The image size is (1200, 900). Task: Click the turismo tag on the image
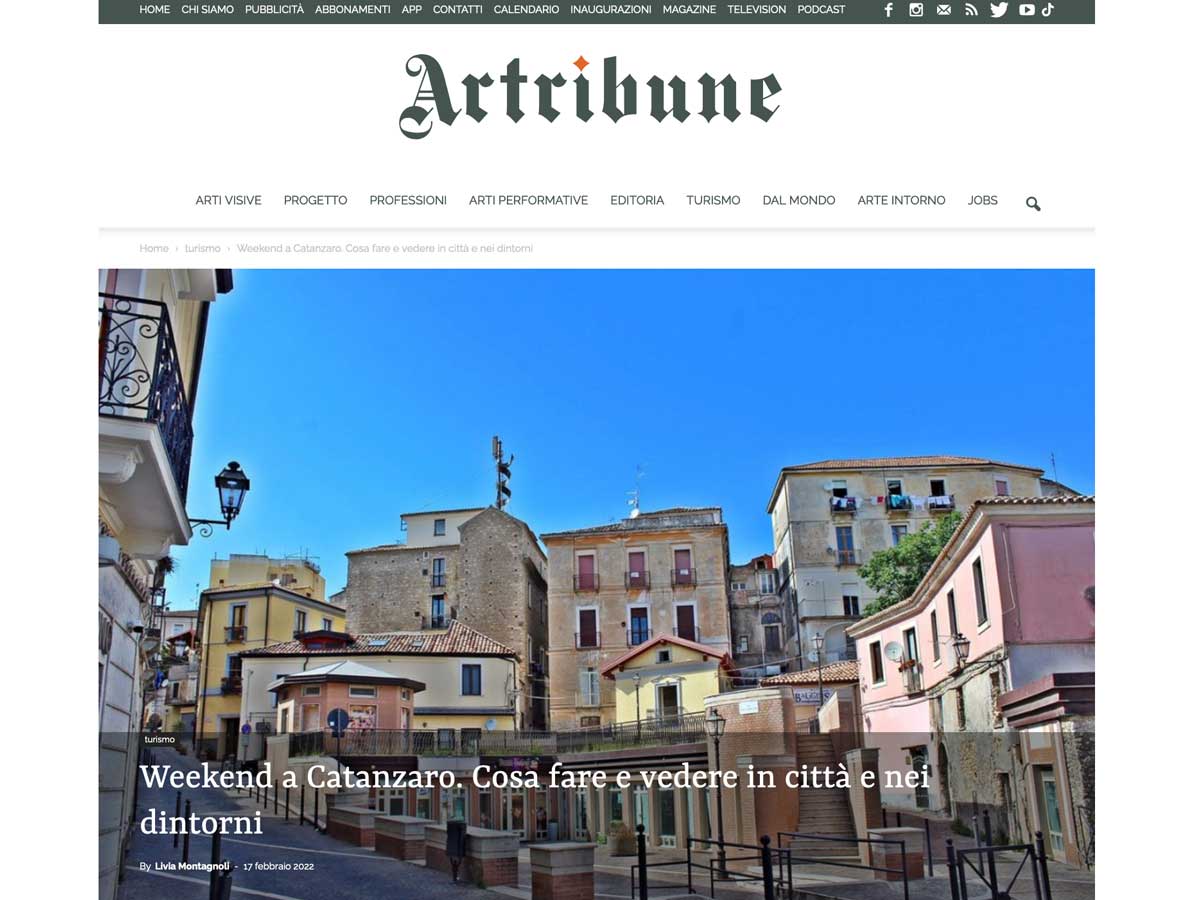coord(159,740)
